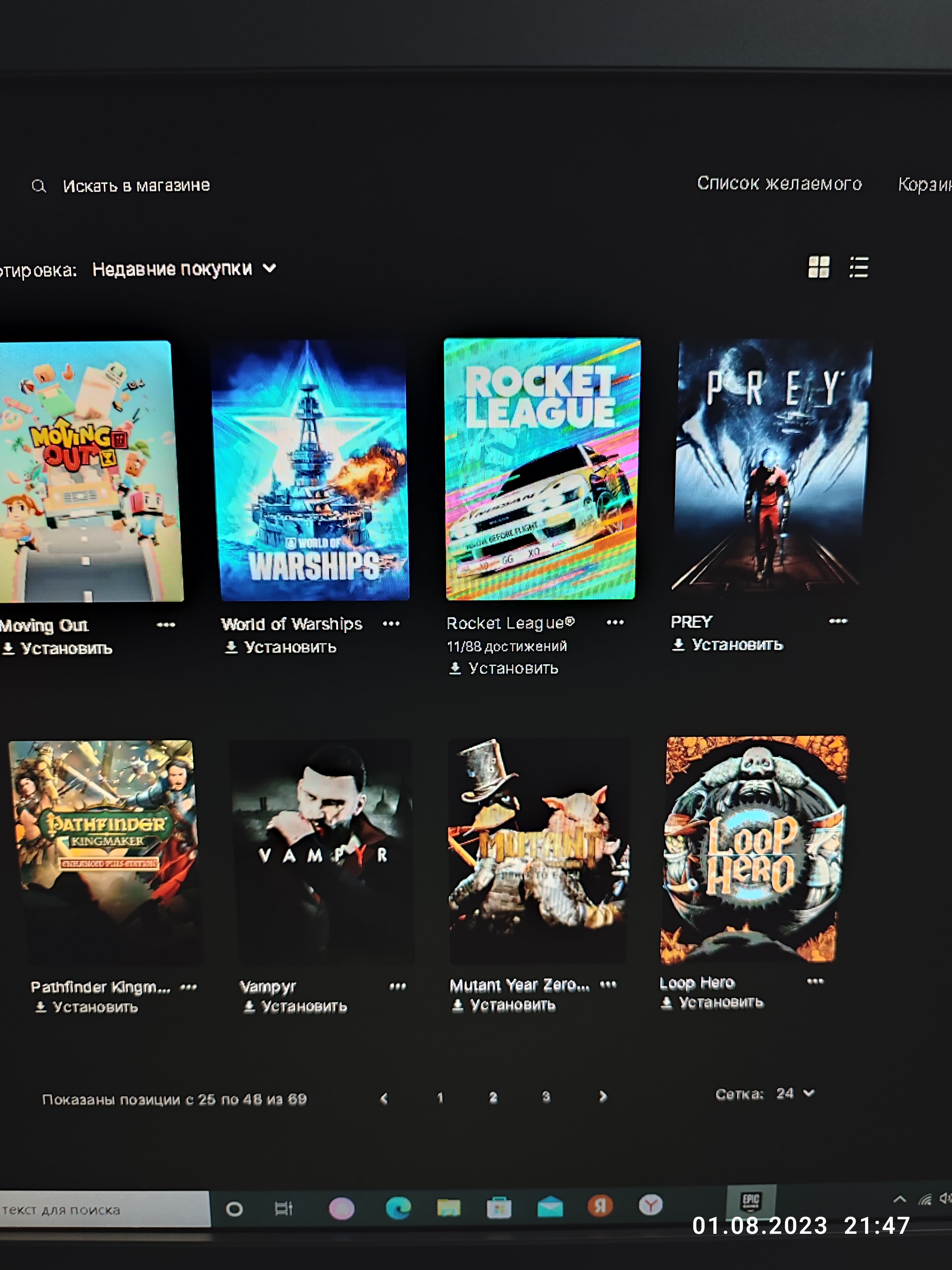The width and height of the screenshot is (952, 1270).
Task: Open Yandex orange icon in taskbar
Action: click(x=600, y=1206)
